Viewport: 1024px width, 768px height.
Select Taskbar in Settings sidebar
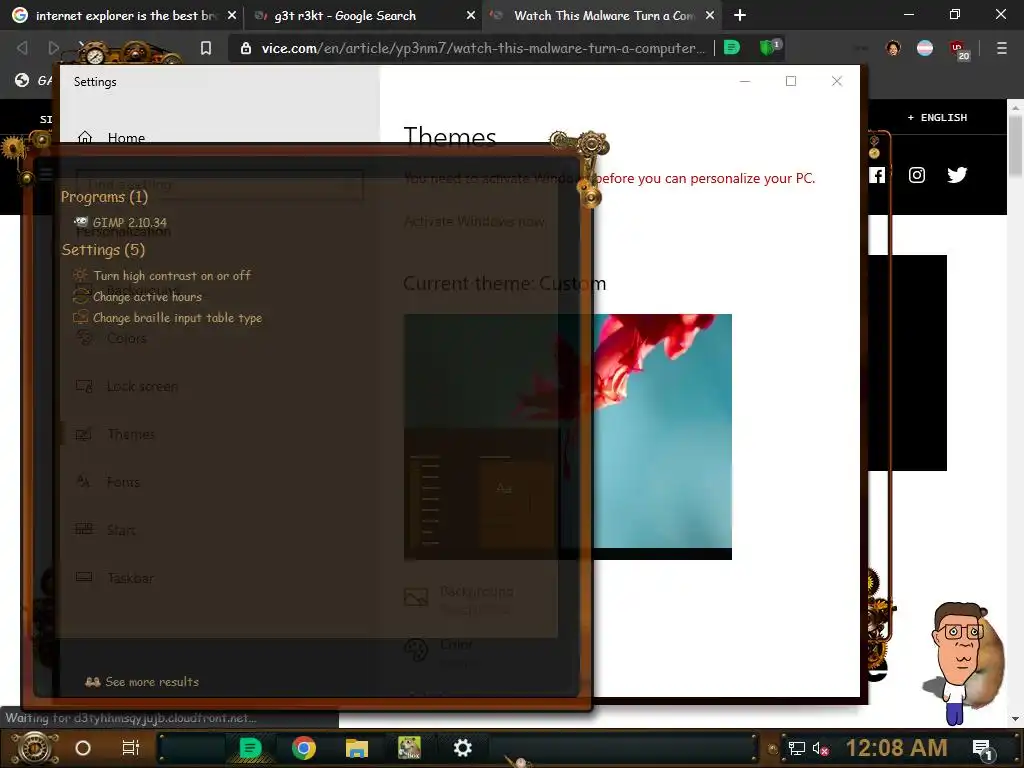click(x=114, y=578)
